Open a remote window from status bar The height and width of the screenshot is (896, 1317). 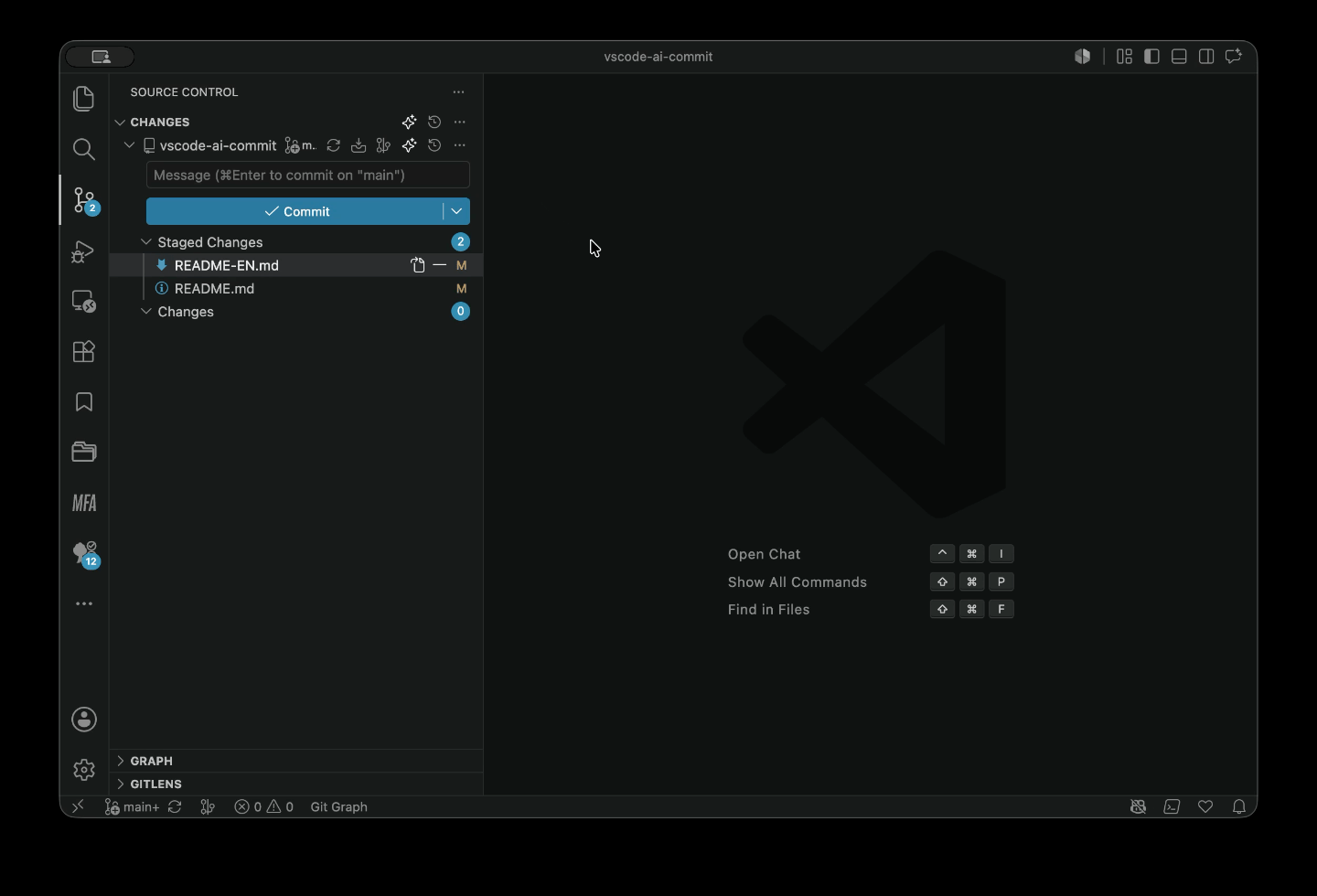78,806
